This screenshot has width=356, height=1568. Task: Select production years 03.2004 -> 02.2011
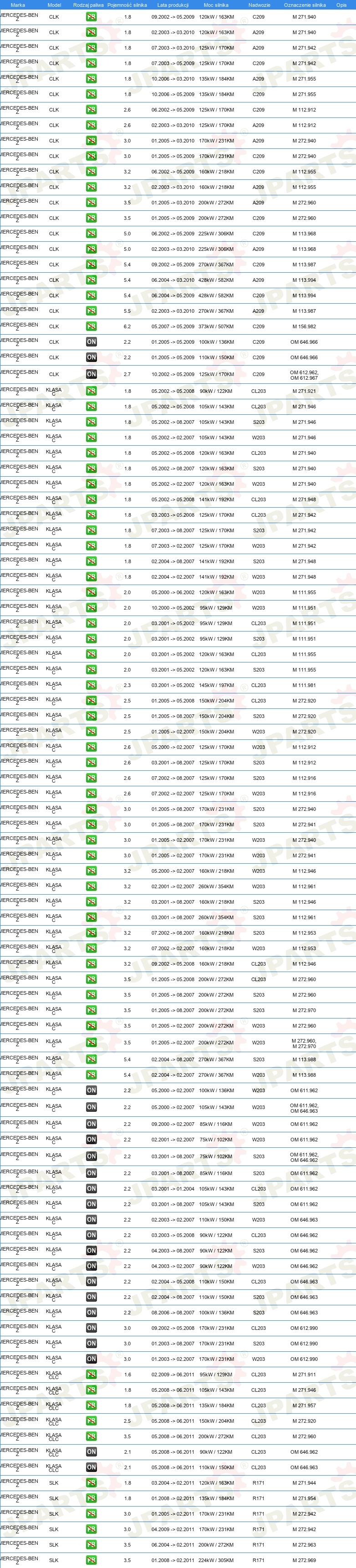pos(173,1483)
